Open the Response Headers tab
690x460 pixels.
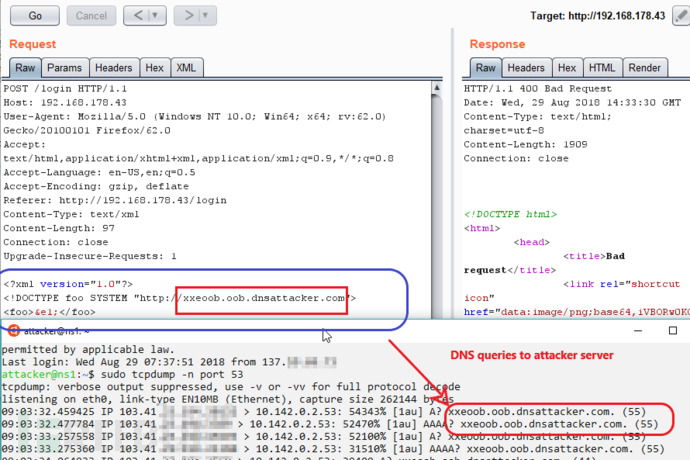click(x=526, y=68)
